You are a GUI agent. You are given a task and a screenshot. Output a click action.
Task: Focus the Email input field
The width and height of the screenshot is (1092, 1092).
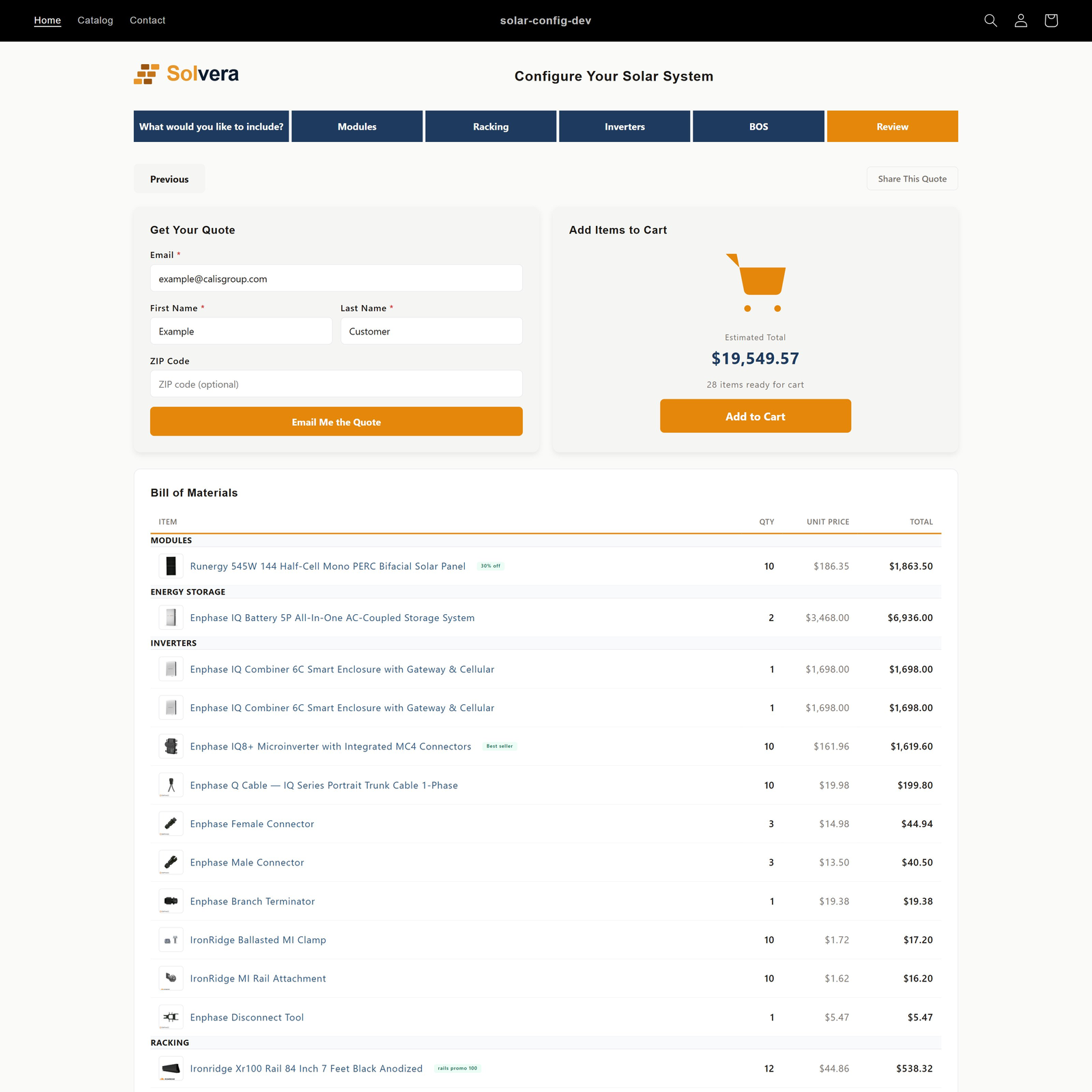pyautogui.click(x=336, y=278)
